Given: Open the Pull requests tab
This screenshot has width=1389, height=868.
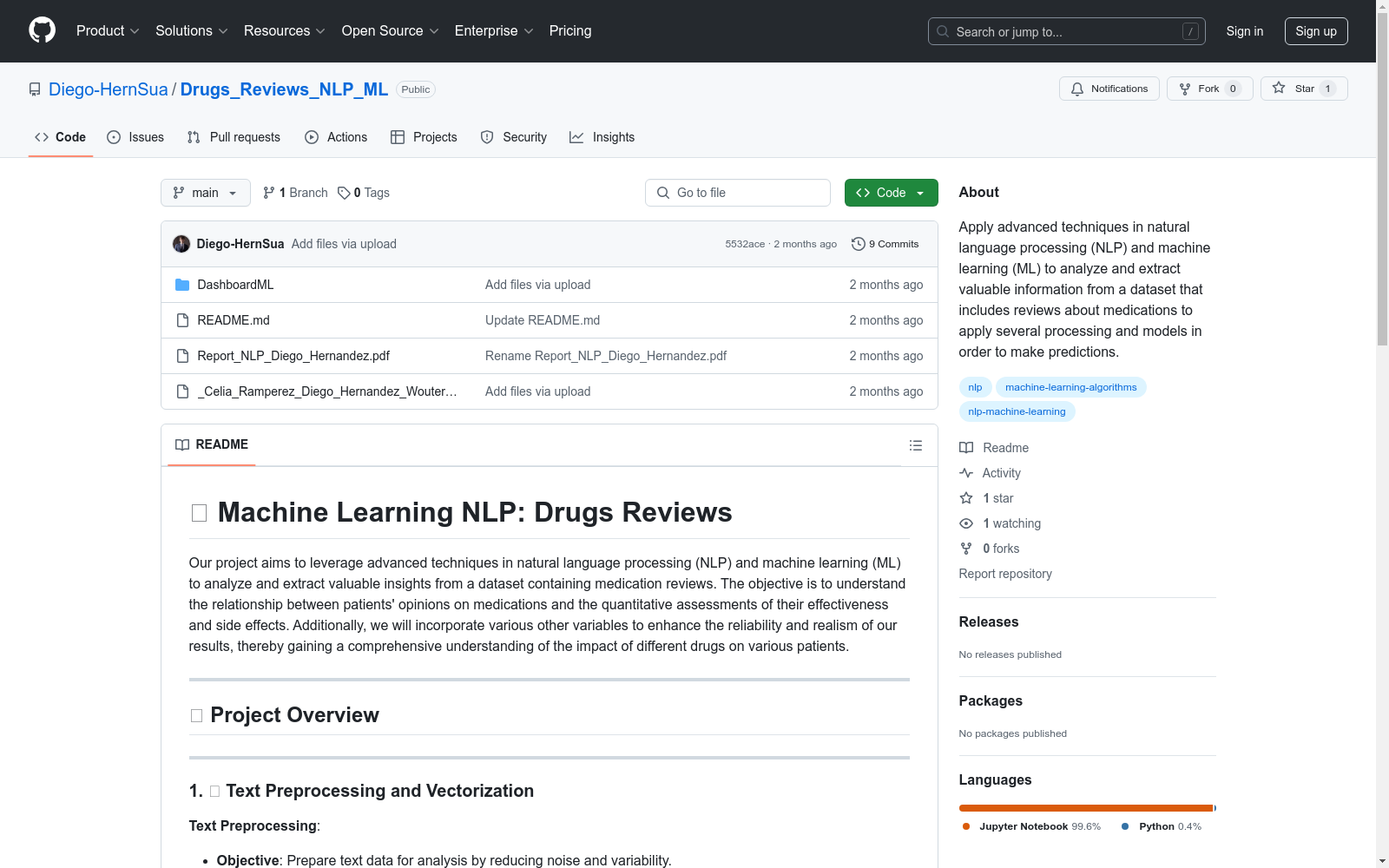Looking at the screenshot, I should coord(234,137).
